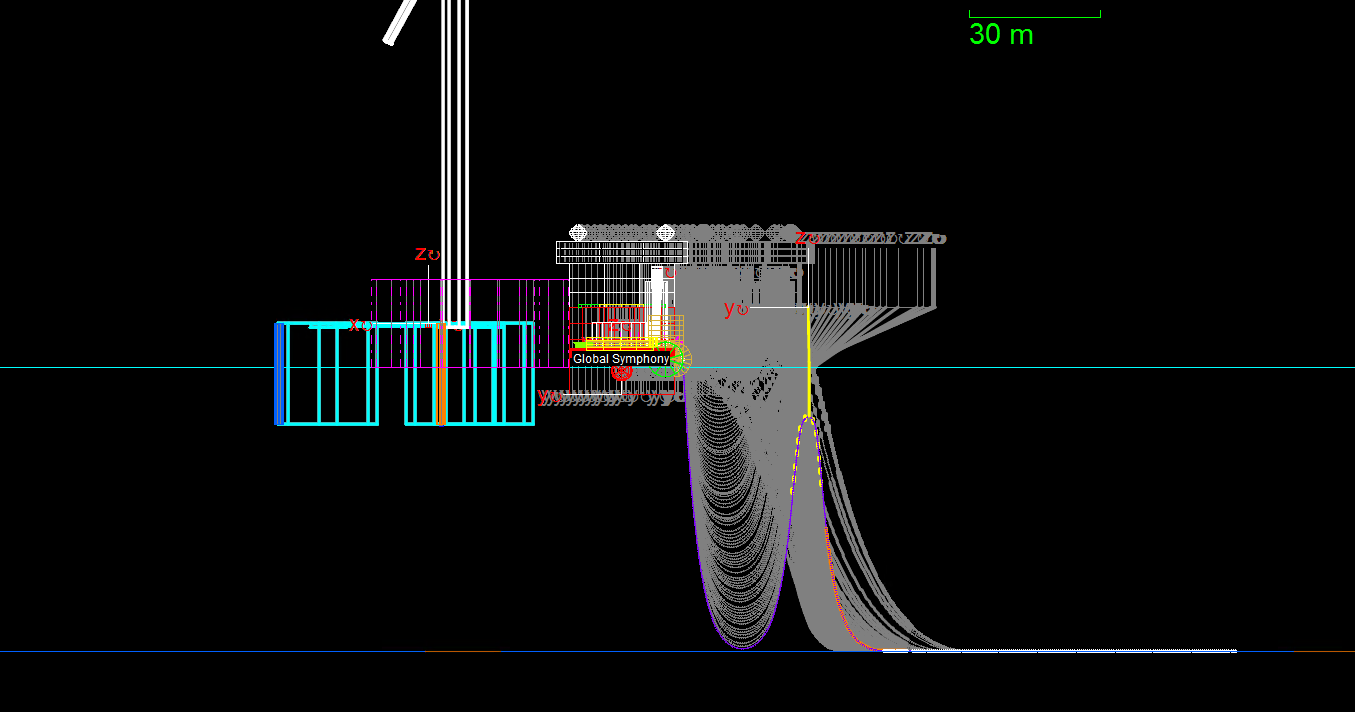Click red y axis marker below the vessel
The width and height of the screenshot is (1355, 712).
click(x=546, y=396)
